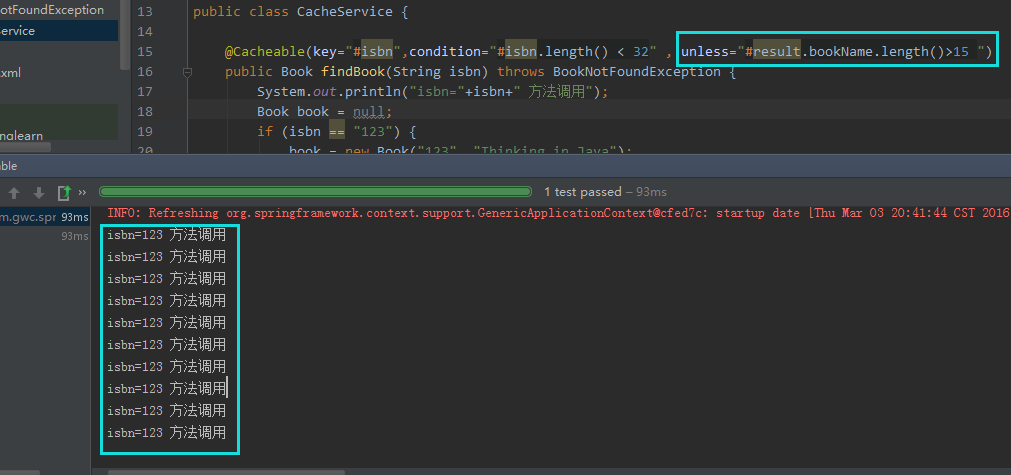The width and height of the screenshot is (1011, 475).
Task: Click the CacheService class name
Action: pos(344,12)
